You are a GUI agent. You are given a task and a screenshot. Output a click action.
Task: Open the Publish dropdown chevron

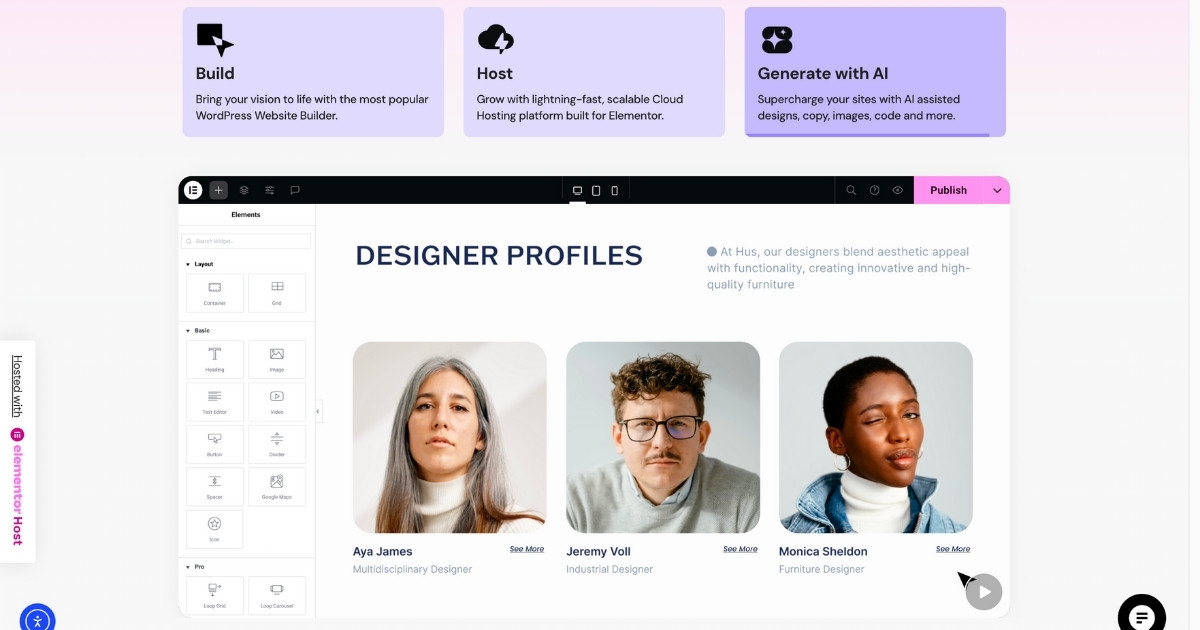[x=997, y=190]
